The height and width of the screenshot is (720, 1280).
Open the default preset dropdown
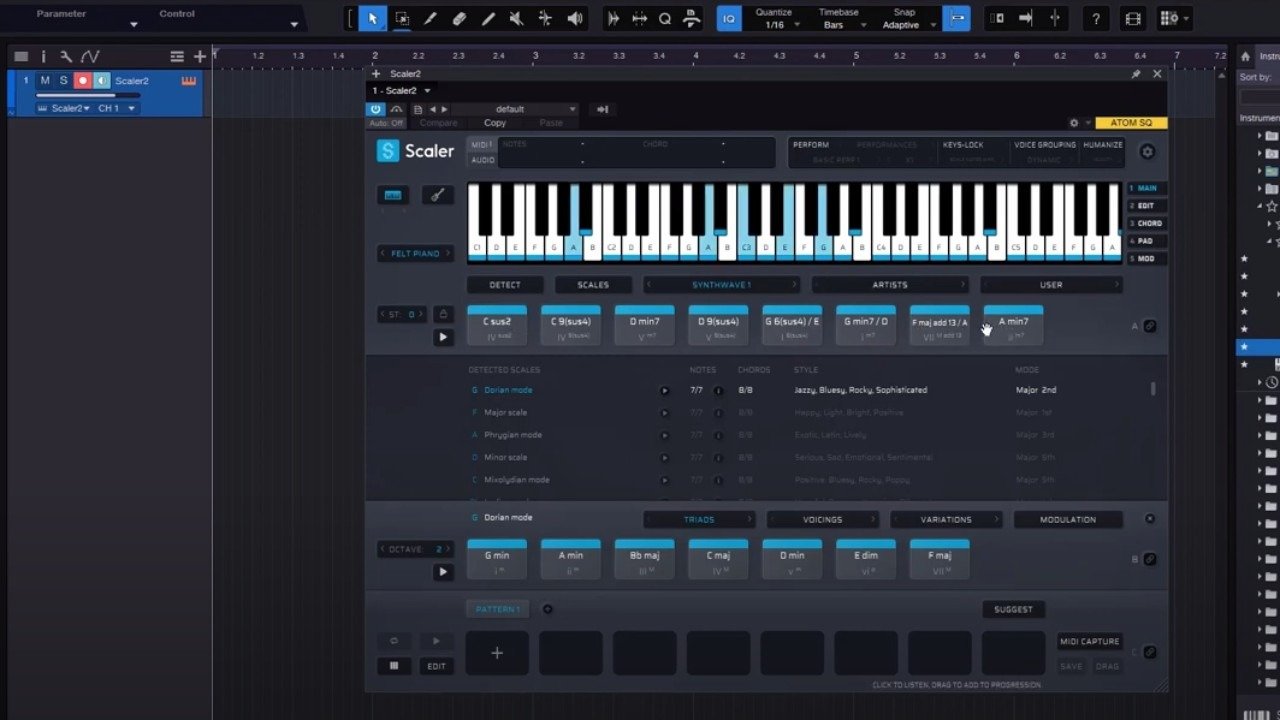(517, 109)
